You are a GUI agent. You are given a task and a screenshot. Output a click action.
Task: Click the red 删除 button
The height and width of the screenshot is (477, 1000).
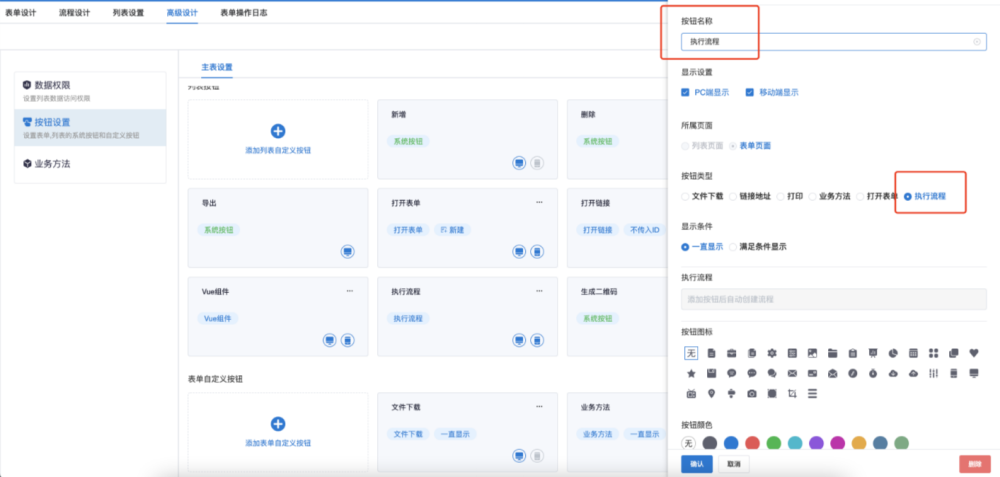(x=973, y=464)
